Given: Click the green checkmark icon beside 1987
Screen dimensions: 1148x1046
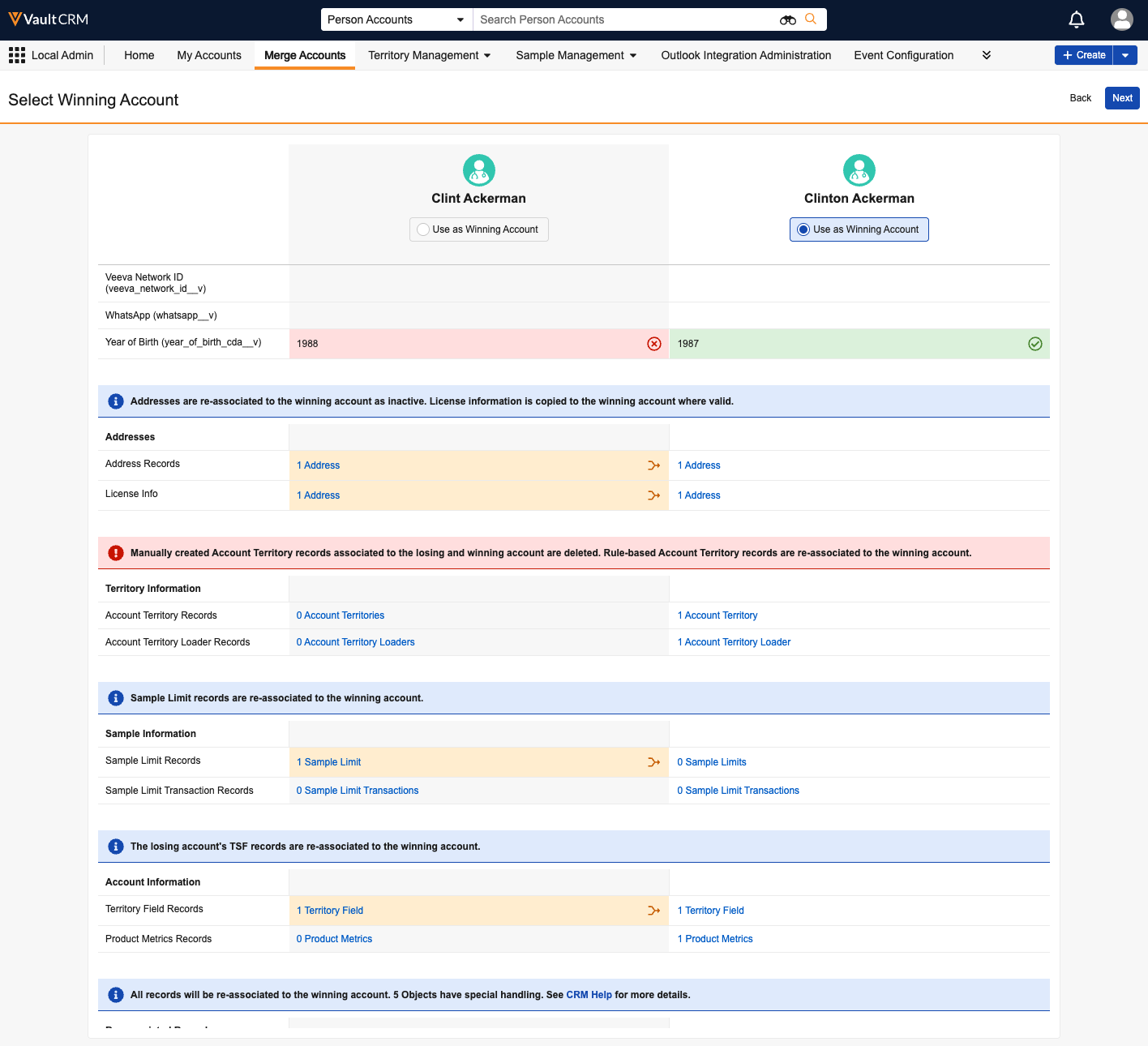Looking at the screenshot, I should pos(1034,344).
